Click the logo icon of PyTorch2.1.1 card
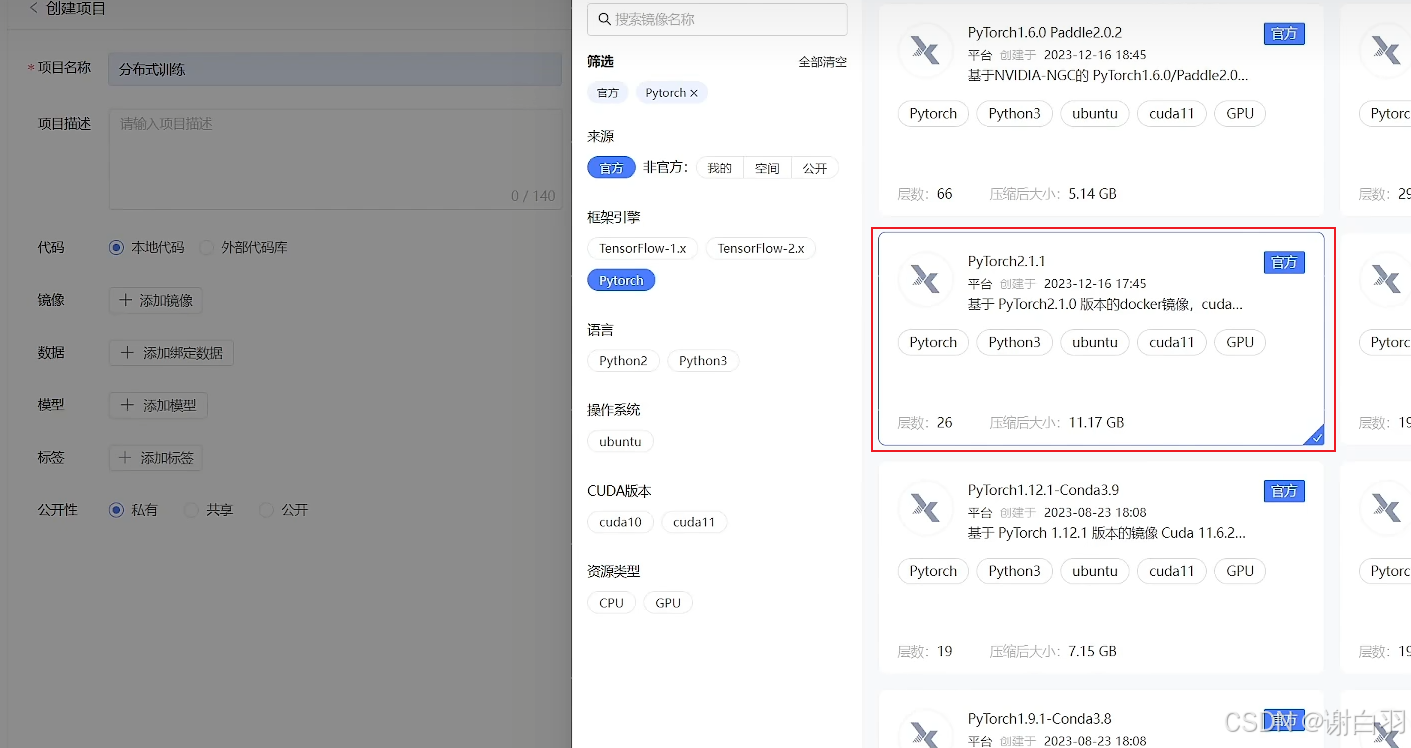1411x748 pixels. [925, 280]
